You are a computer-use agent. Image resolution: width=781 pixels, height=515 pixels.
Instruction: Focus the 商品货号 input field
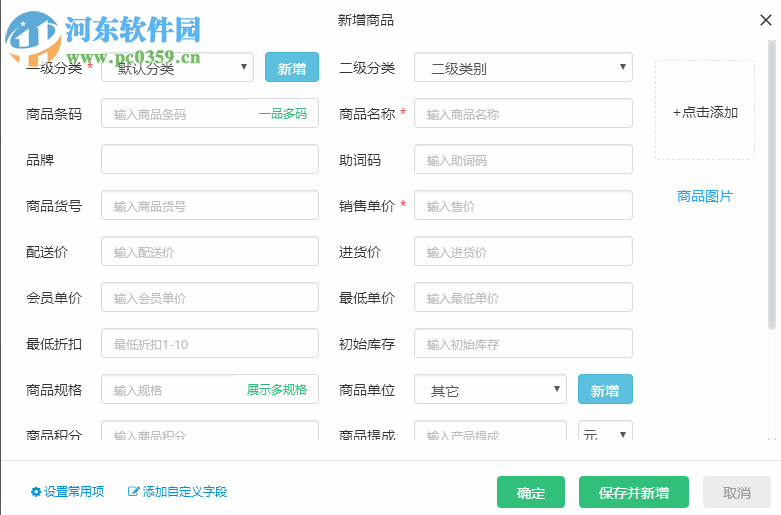[x=210, y=205]
